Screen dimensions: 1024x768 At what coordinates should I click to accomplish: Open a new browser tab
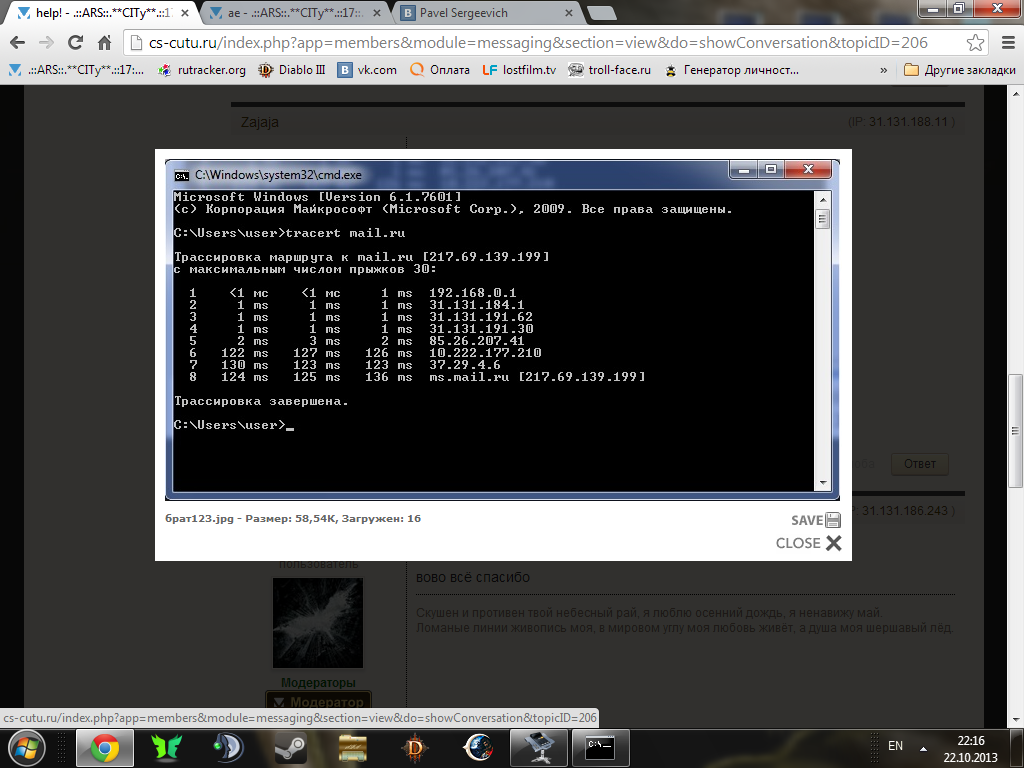[601, 13]
